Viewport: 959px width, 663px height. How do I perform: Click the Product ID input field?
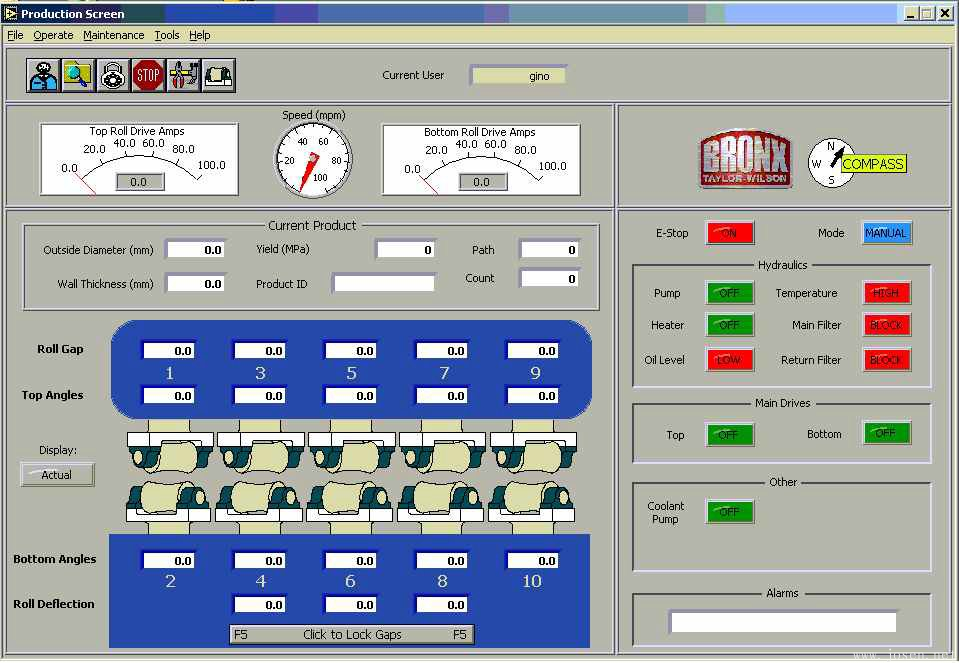point(384,283)
